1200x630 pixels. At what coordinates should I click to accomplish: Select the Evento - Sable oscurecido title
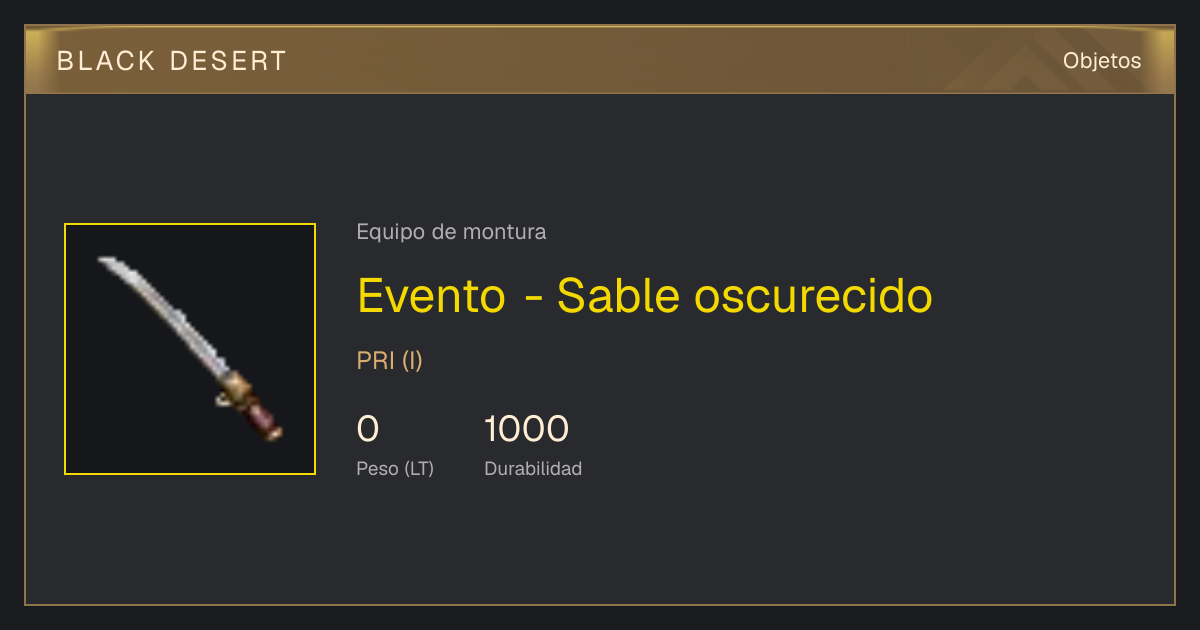click(x=644, y=295)
